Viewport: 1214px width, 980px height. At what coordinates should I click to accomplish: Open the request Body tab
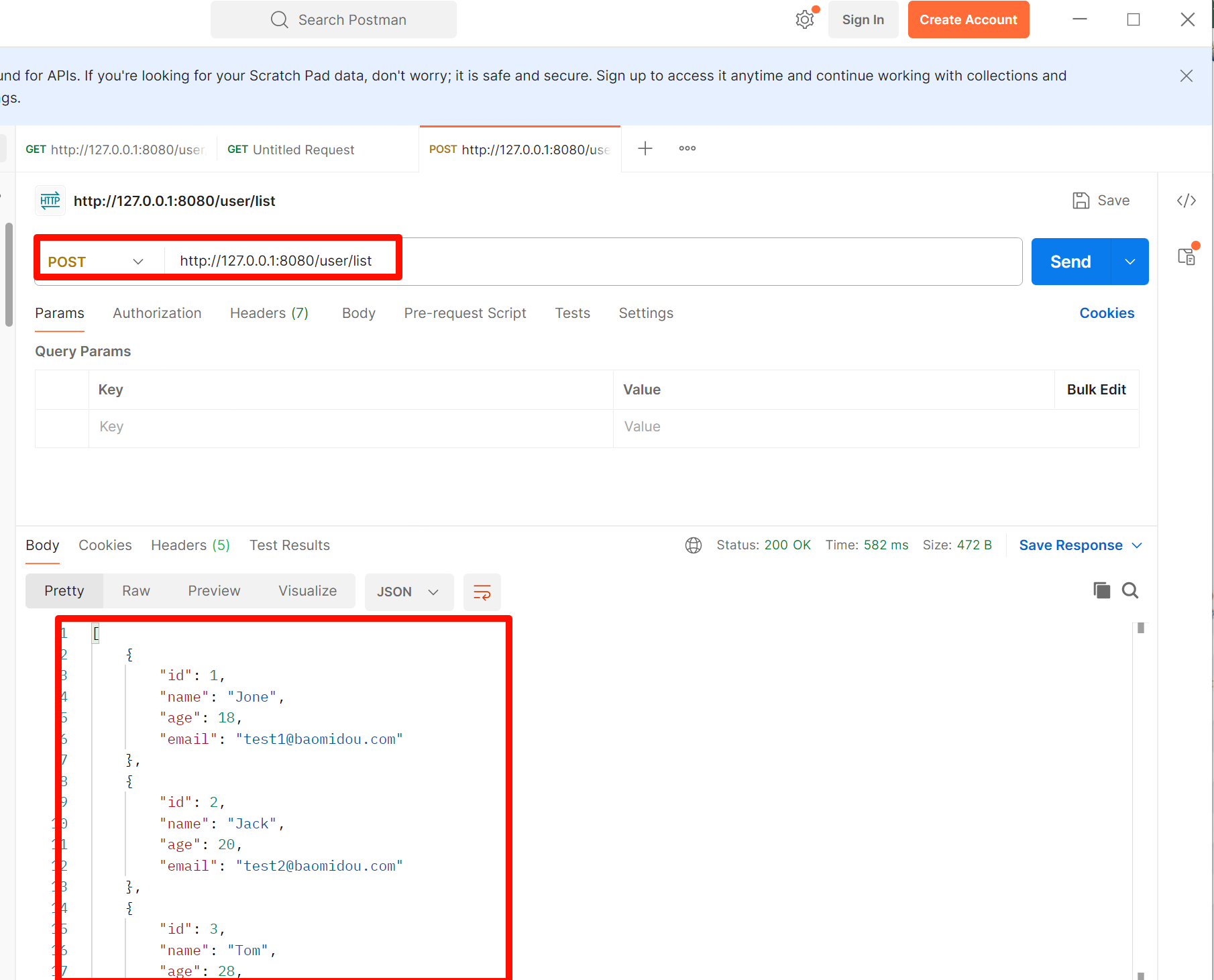click(358, 313)
